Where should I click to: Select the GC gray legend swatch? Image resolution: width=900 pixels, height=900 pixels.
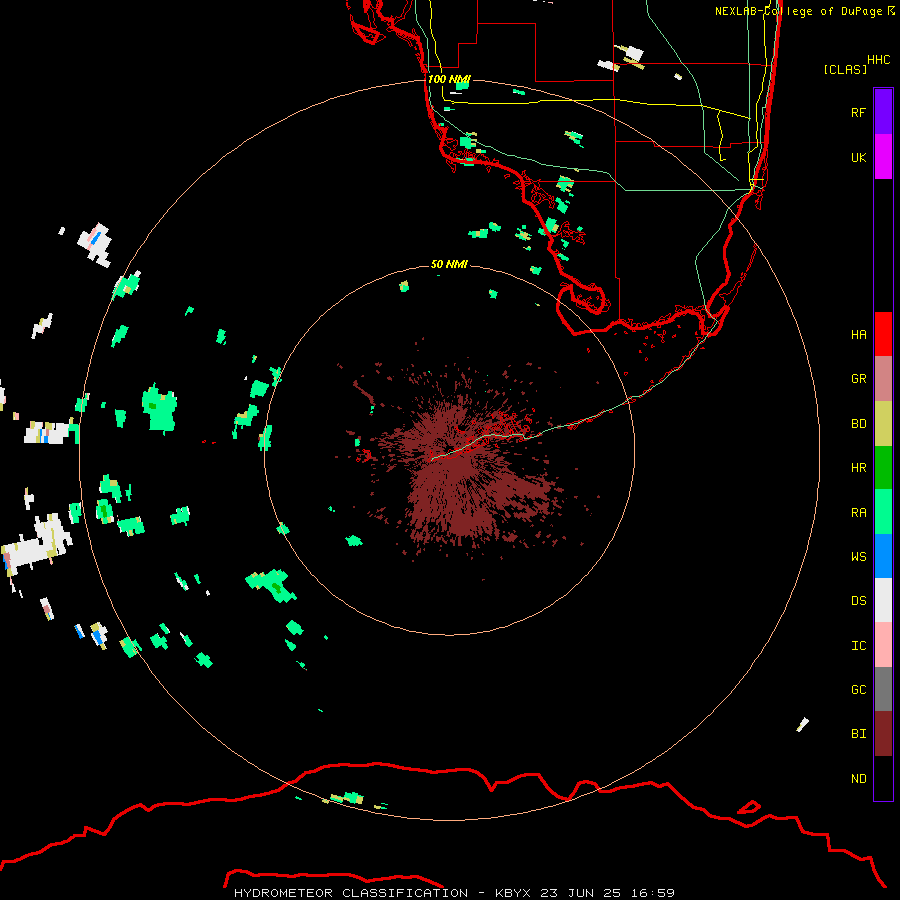[883, 689]
